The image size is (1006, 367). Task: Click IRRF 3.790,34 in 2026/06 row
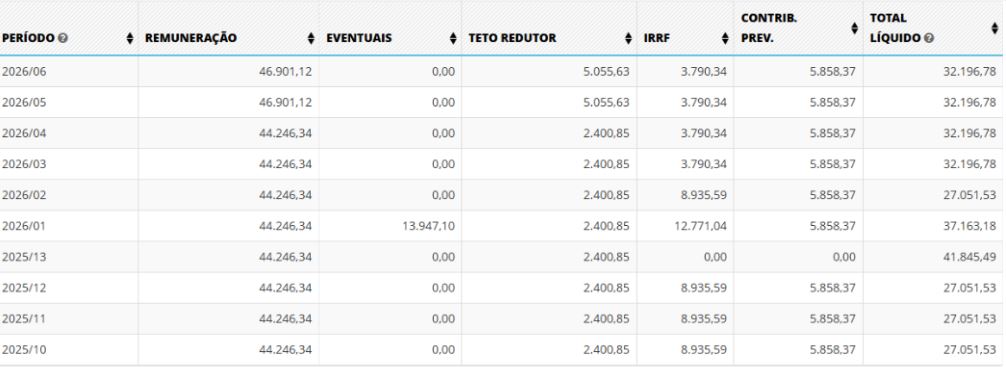pos(704,72)
